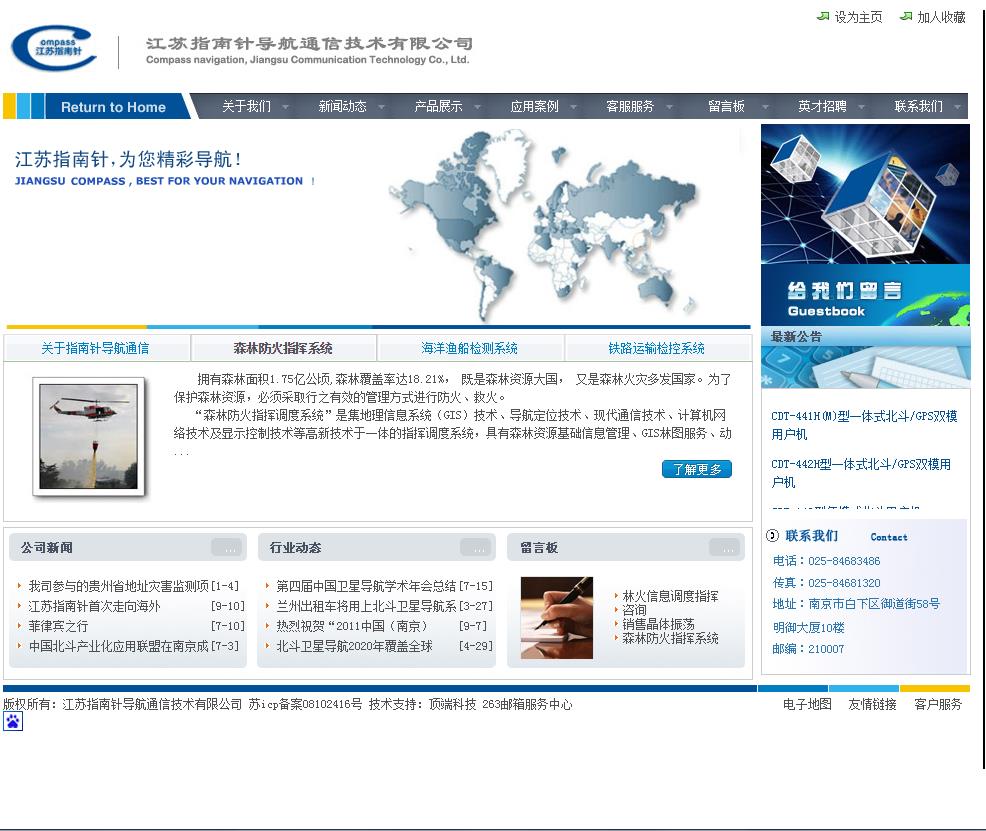The width and height of the screenshot is (986, 831).
Task: Click the 了解更多 button
Action: pyautogui.click(x=697, y=469)
